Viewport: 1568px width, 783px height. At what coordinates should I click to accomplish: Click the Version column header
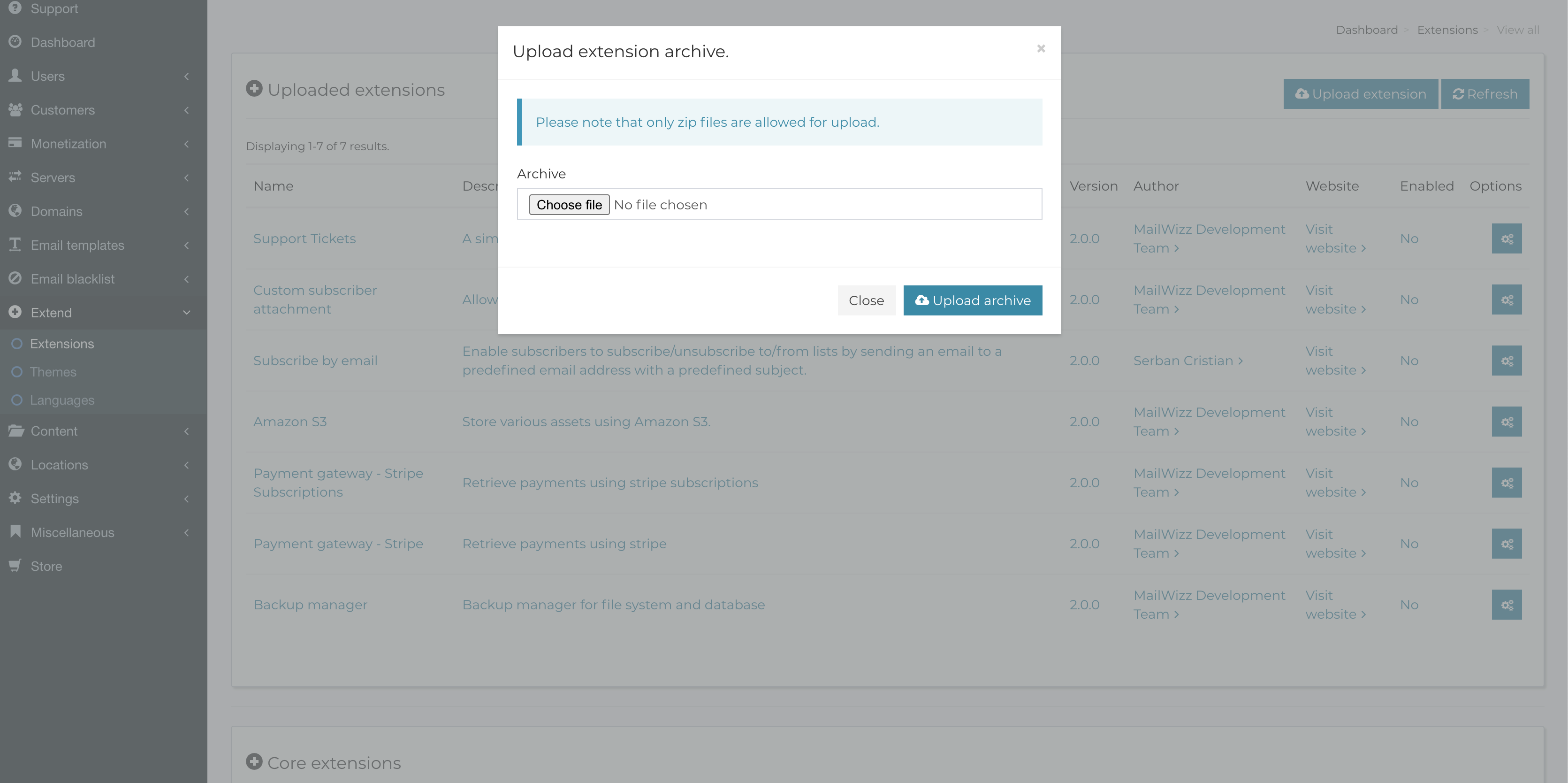click(x=1093, y=186)
